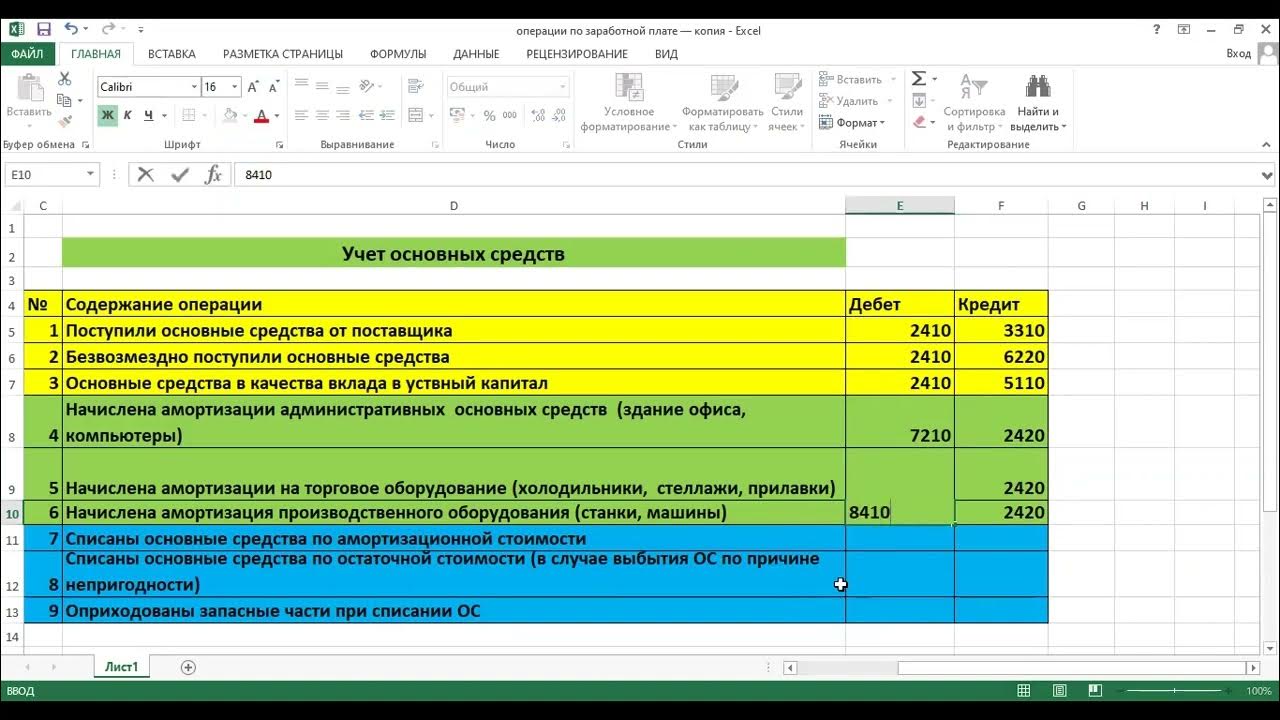Increase font size with large A icon
Image resolution: width=1280 pixels, height=720 pixels.
[254, 87]
